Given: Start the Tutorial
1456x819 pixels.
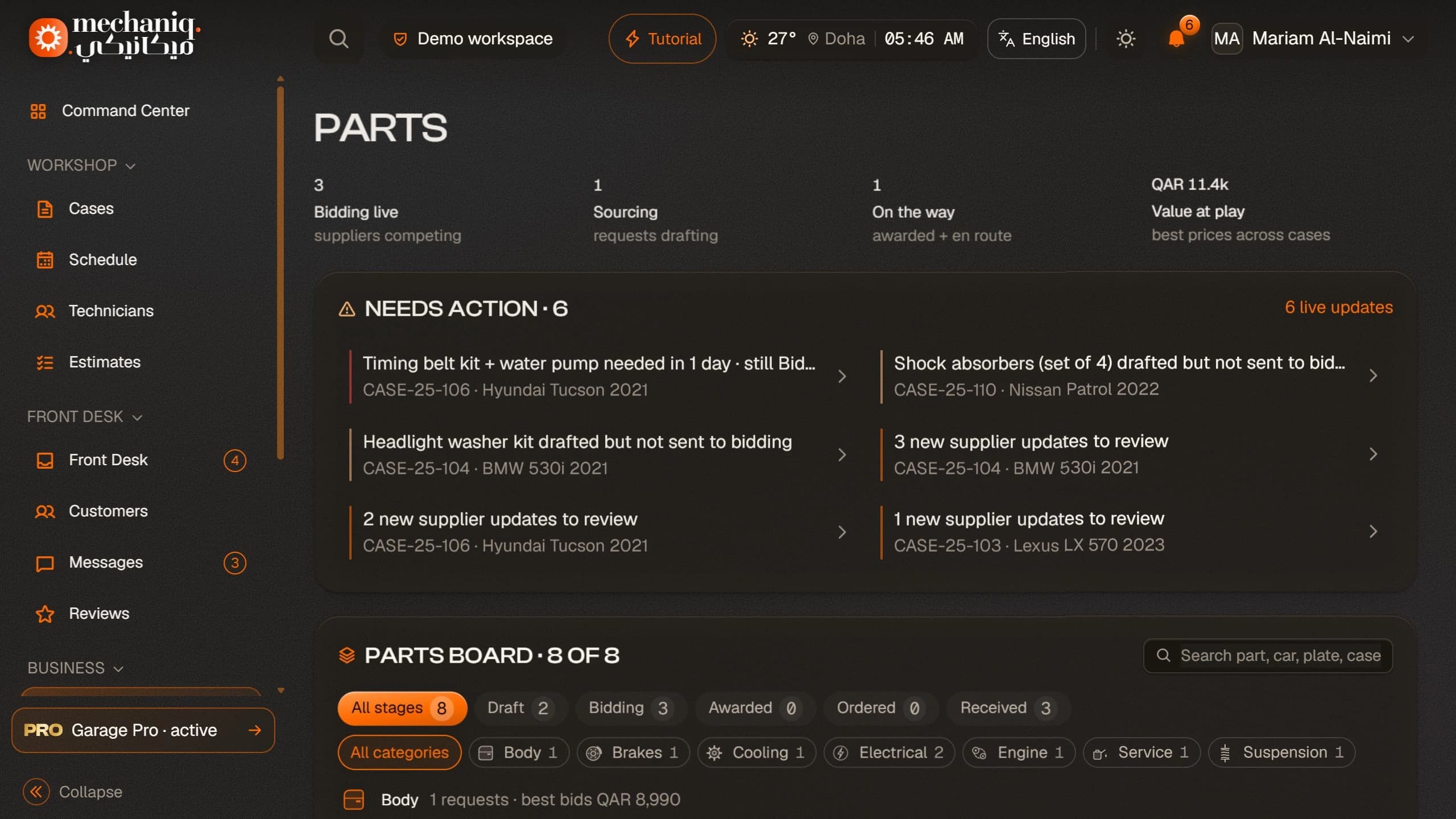Looking at the screenshot, I should click(x=662, y=39).
